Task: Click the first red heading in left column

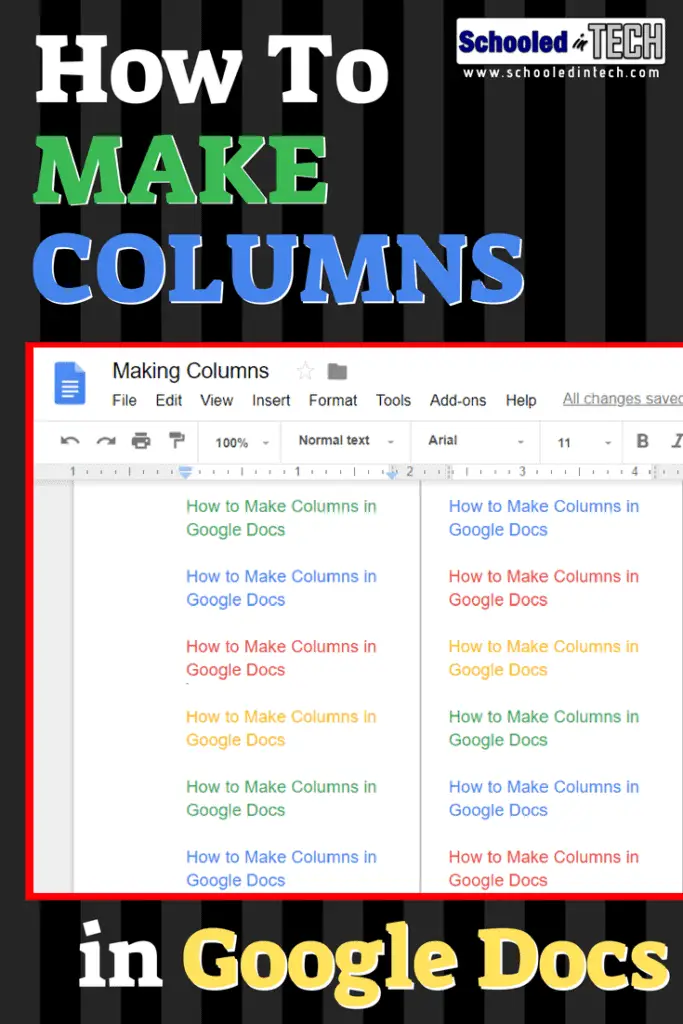Action: point(281,658)
